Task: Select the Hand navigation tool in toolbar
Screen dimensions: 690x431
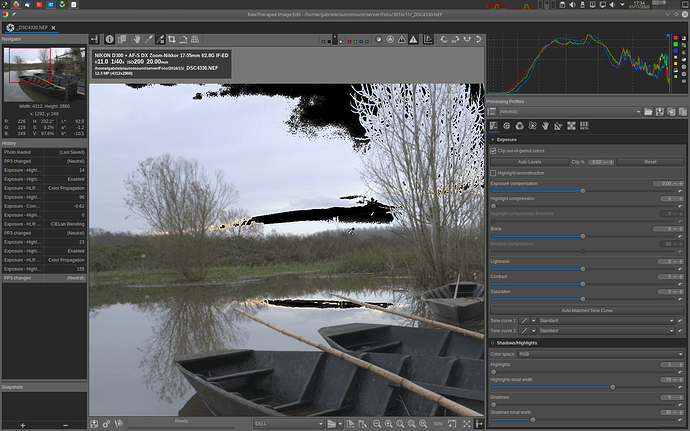Action: (x=136, y=40)
